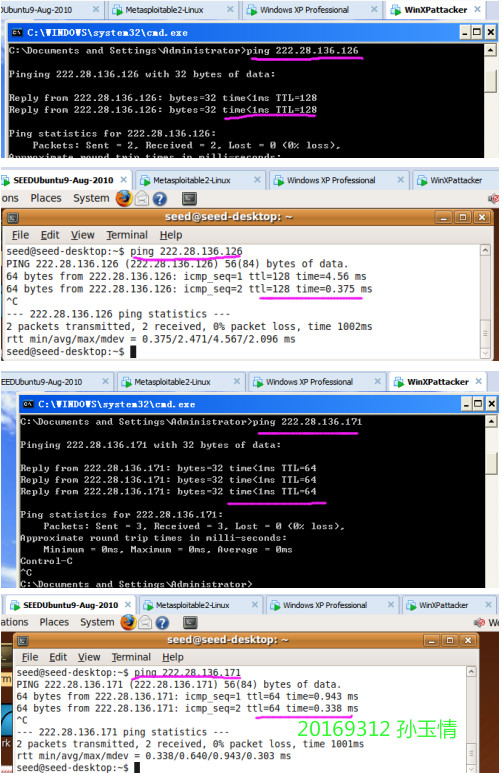Click cmd.exe title icon of window pinging 222.28.136.126

[17, 33]
